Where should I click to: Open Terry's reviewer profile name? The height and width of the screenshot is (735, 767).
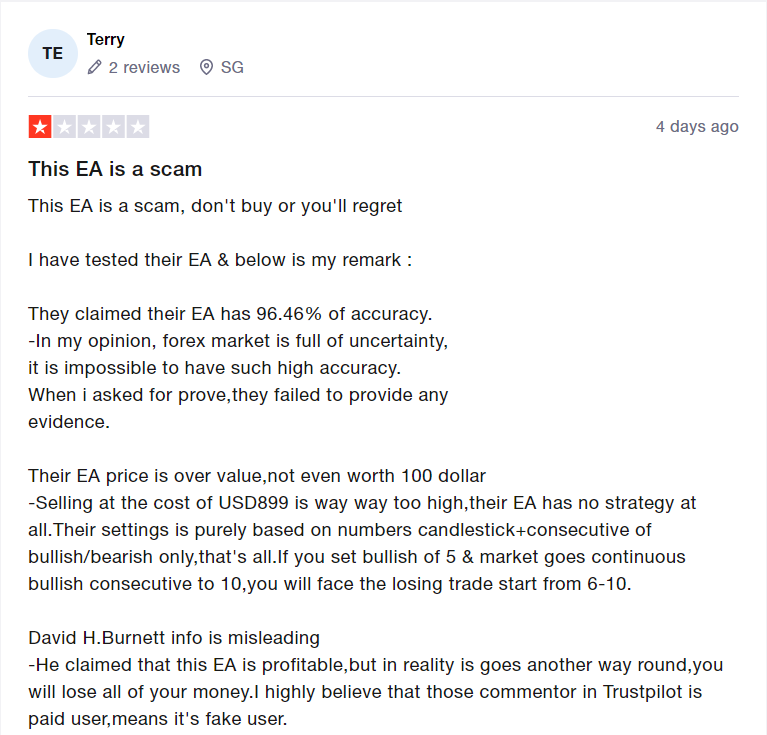[106, 40]
